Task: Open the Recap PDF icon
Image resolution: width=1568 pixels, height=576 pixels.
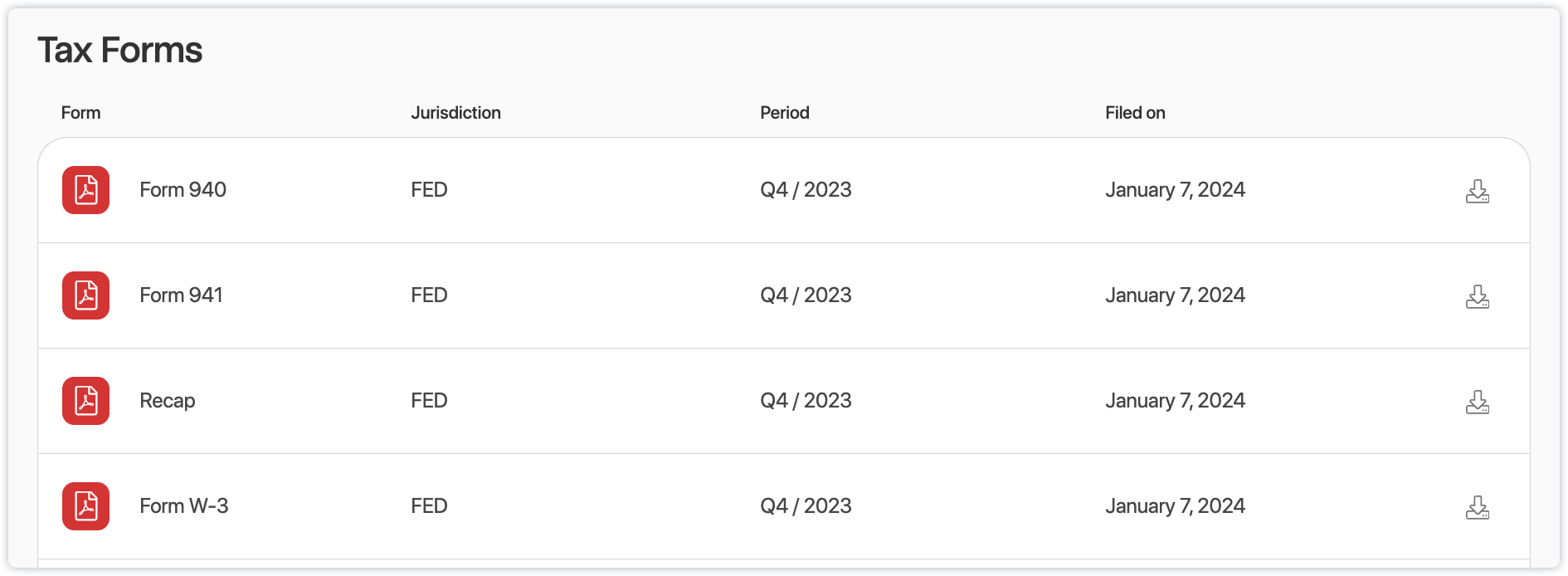Action: coord(85,401)
